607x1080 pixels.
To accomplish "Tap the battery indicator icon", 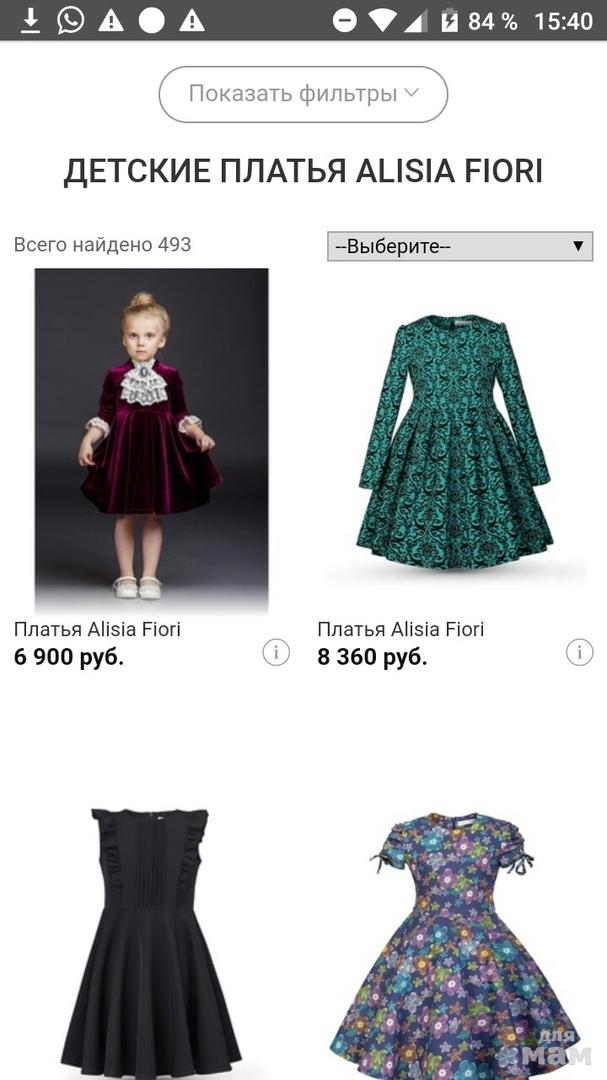I will 450,20.
